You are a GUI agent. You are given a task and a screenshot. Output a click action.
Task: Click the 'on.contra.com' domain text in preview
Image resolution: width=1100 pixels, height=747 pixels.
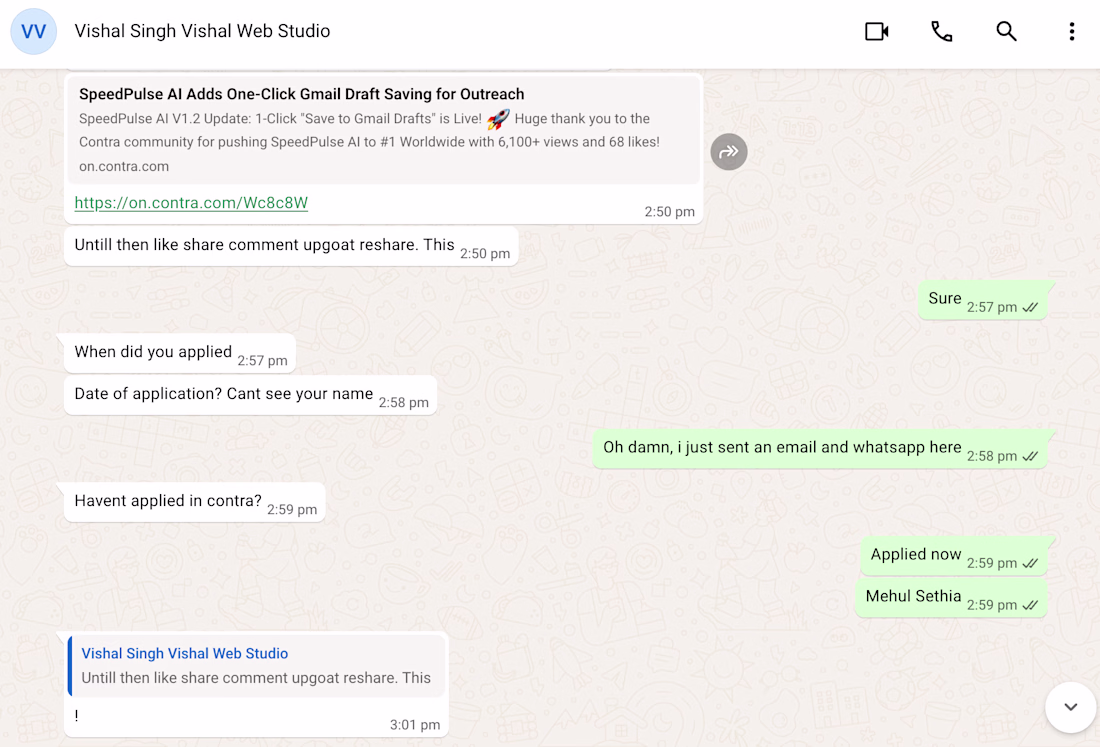[x=124, y=166]
